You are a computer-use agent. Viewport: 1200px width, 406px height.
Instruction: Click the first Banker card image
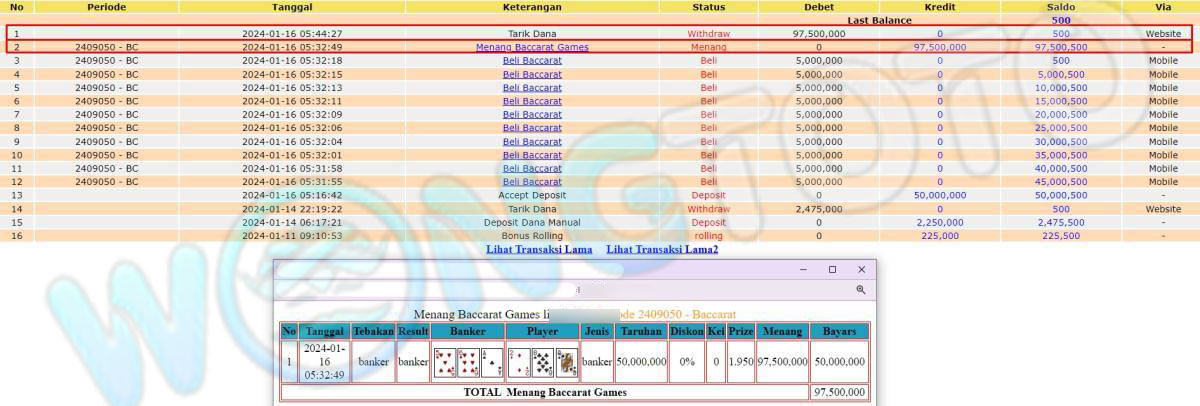(x=443, y=362)
